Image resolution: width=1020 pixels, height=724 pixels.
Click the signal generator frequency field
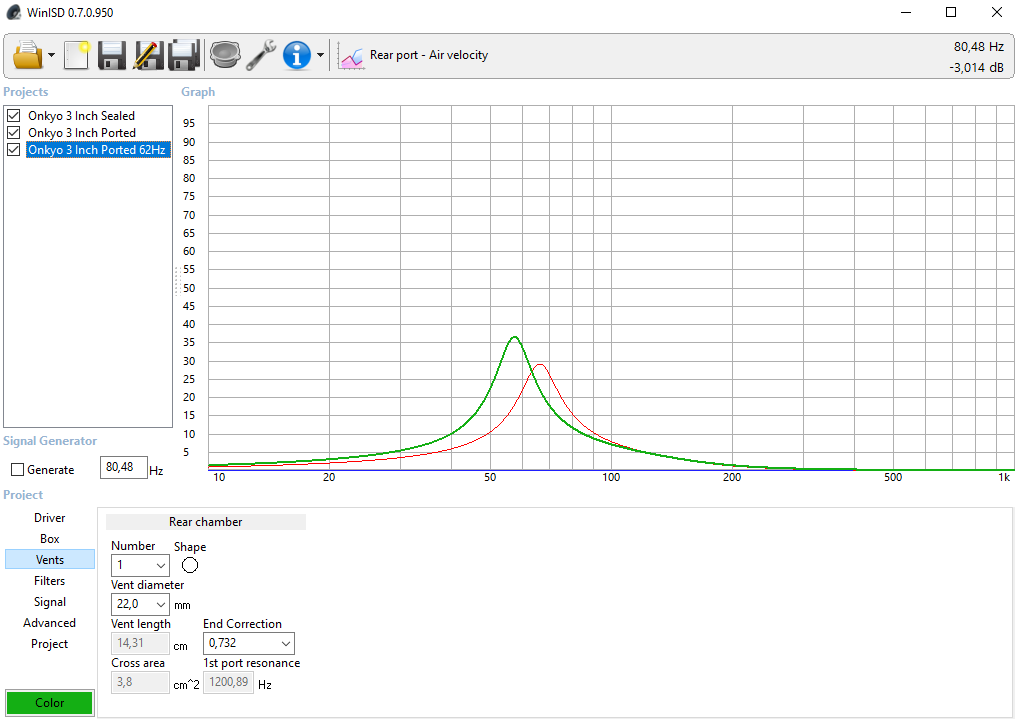pyautogui.click(x=123, y=468)
